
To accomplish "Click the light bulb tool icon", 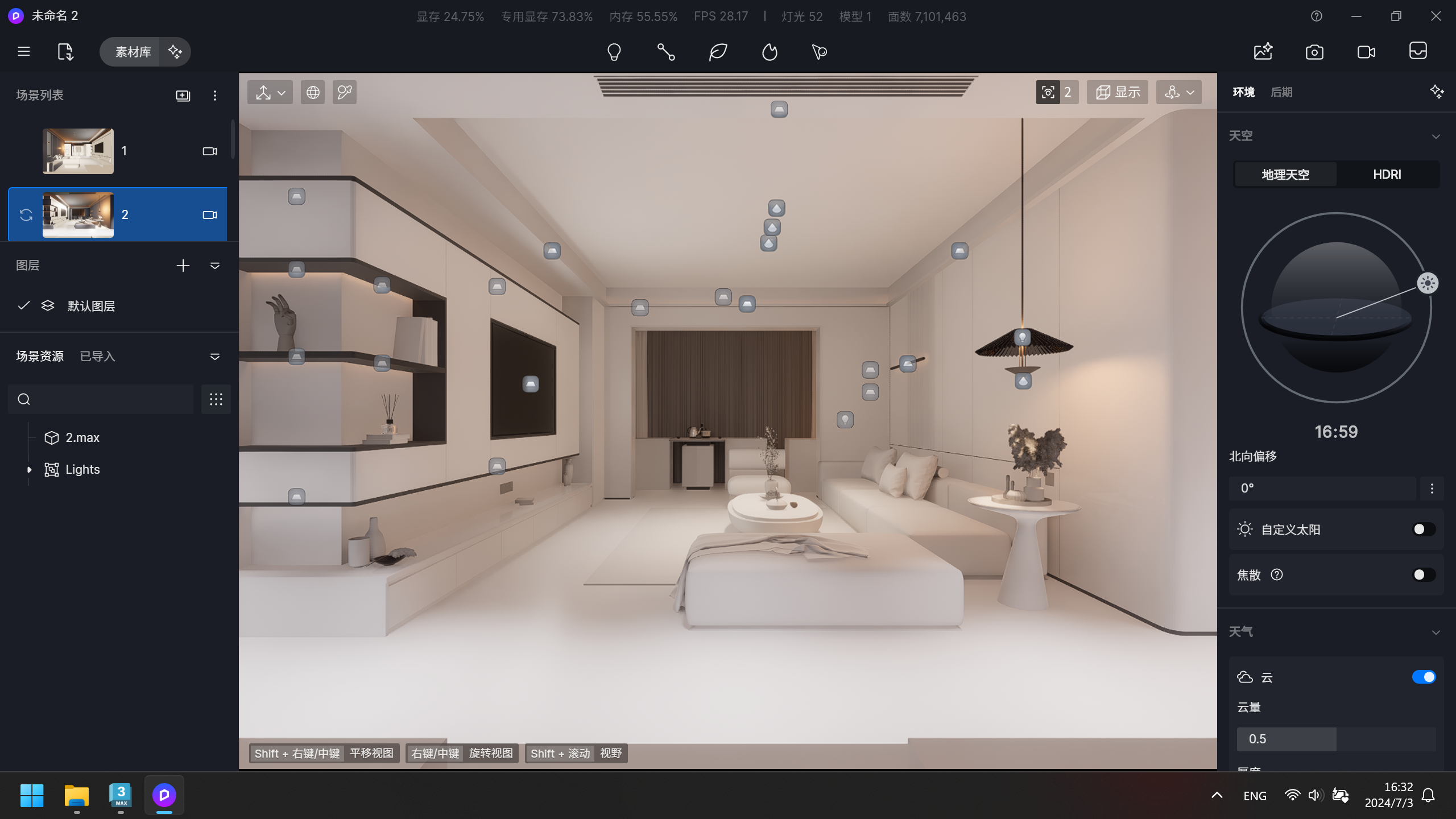I will 614,52.
